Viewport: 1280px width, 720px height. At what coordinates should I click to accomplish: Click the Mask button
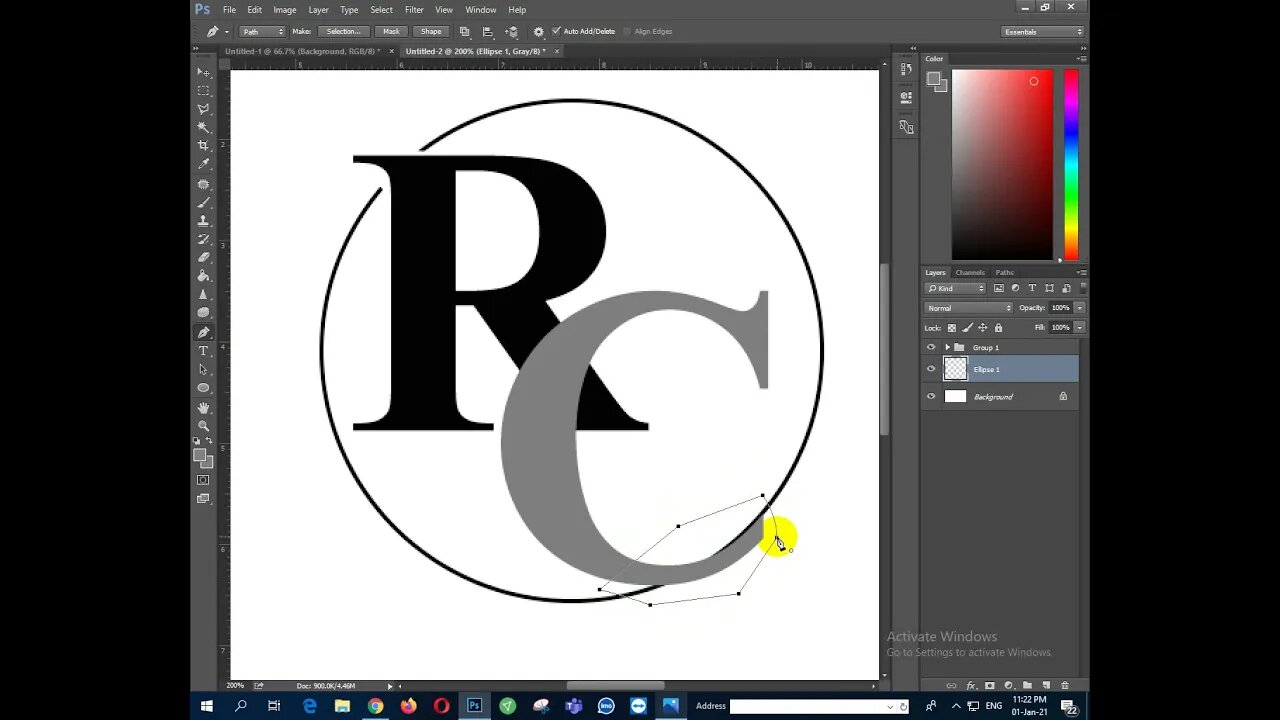point(391,32)
